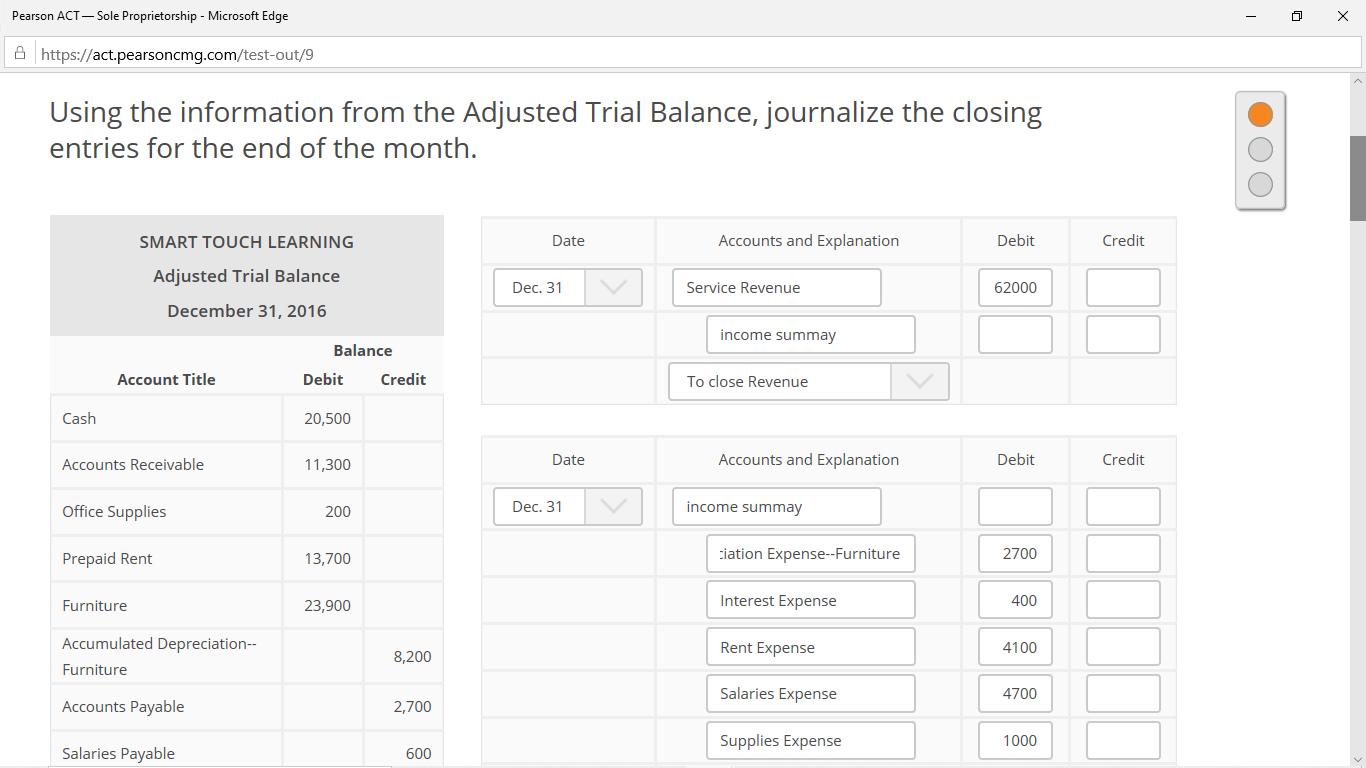This screenshot has height=768, width=1366.
Task: Restore the Microsoft Edge window size
Action: pyautogui.click(x=1297, y=16)
